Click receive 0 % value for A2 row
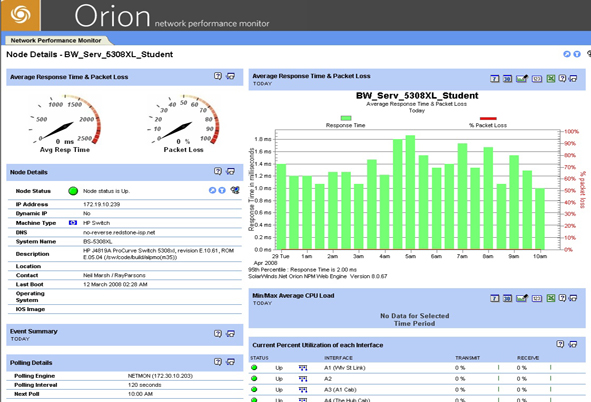 tap(522, 379)
